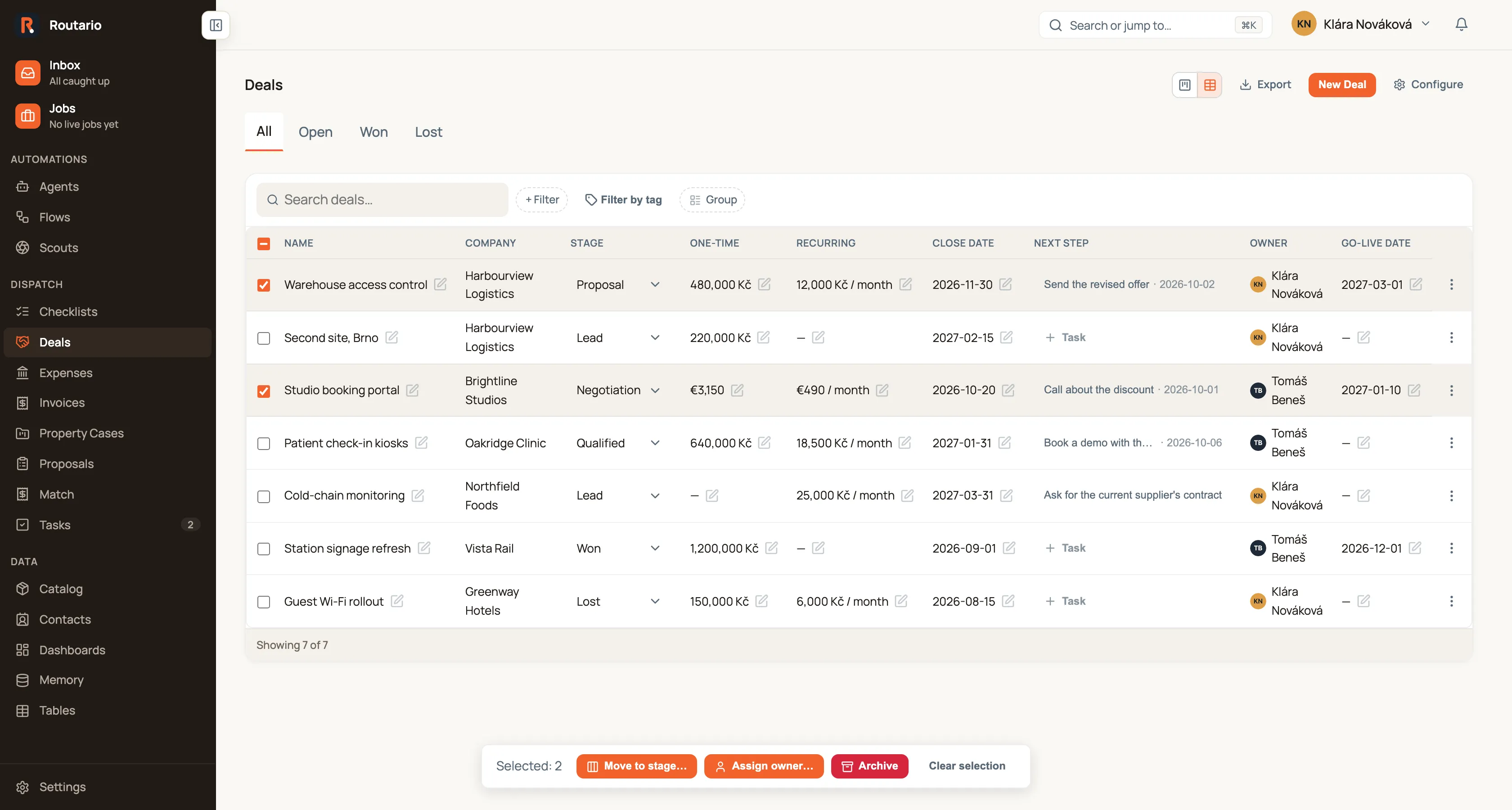Open notifications bell
Viewport: 1512px width, 810px height.
click(1461, 24)
